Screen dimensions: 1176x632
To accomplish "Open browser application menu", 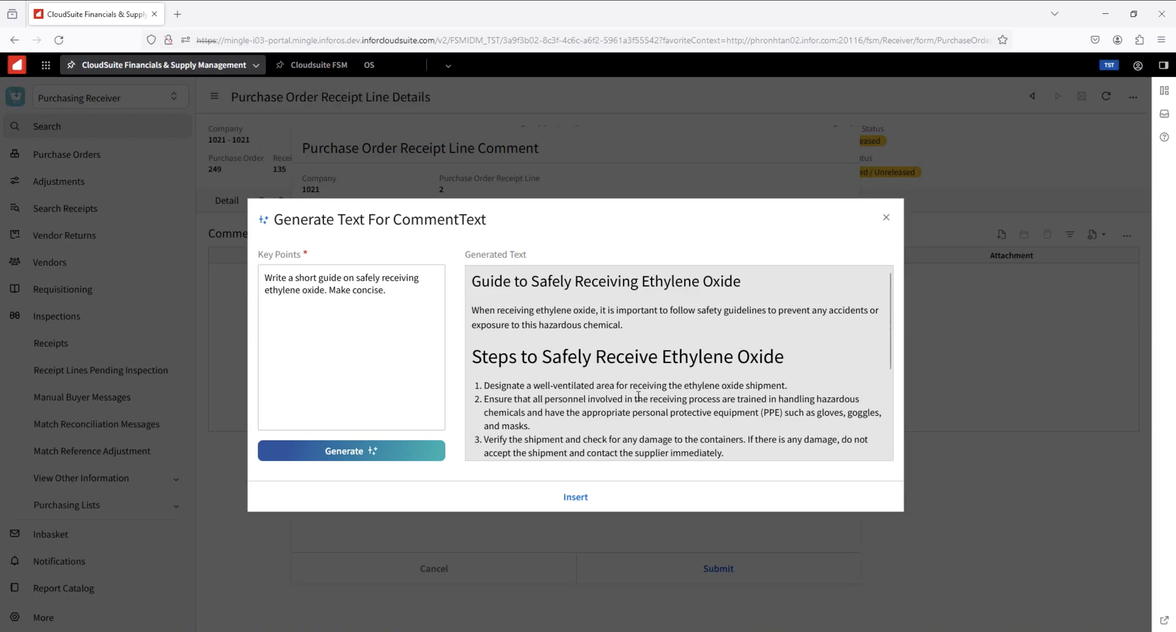I will [1161, 40].
